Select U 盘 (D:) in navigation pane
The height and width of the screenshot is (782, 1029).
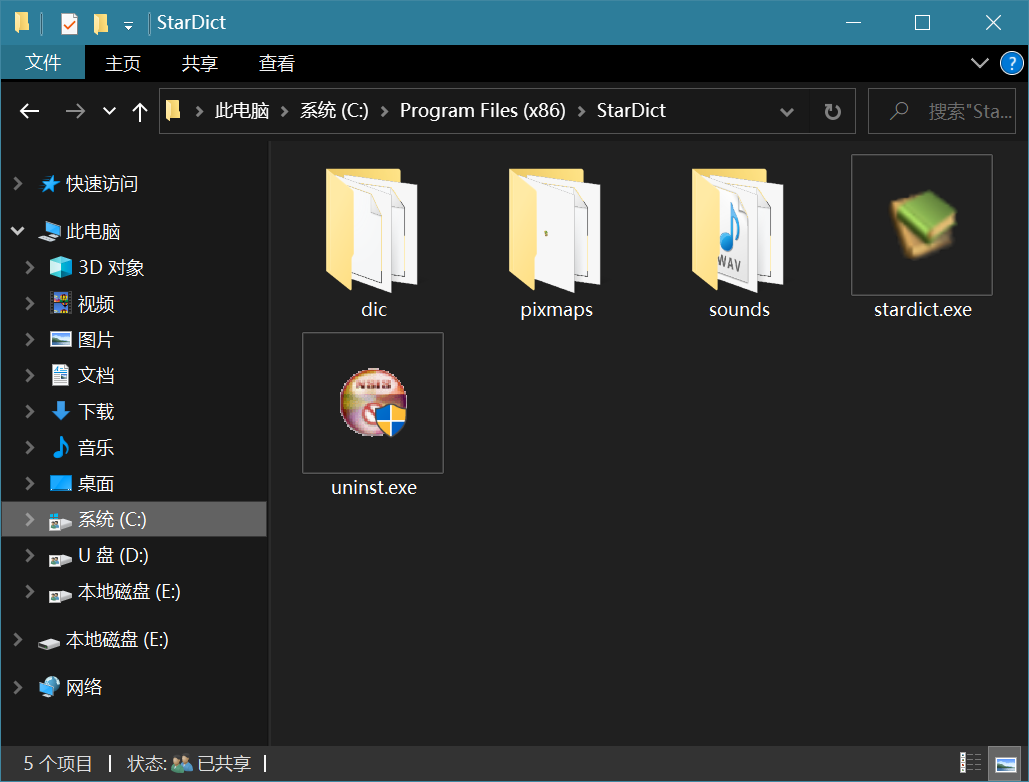pyautogui.click(x=113, y=555)
